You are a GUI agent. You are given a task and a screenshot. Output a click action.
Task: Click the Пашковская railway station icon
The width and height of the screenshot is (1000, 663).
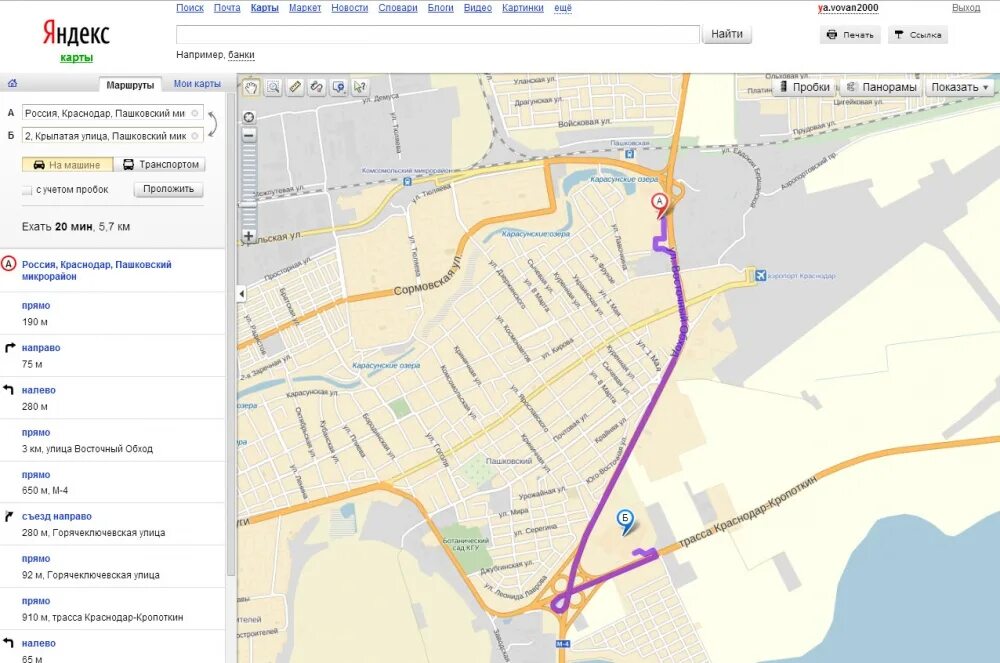tap(629, 154)
